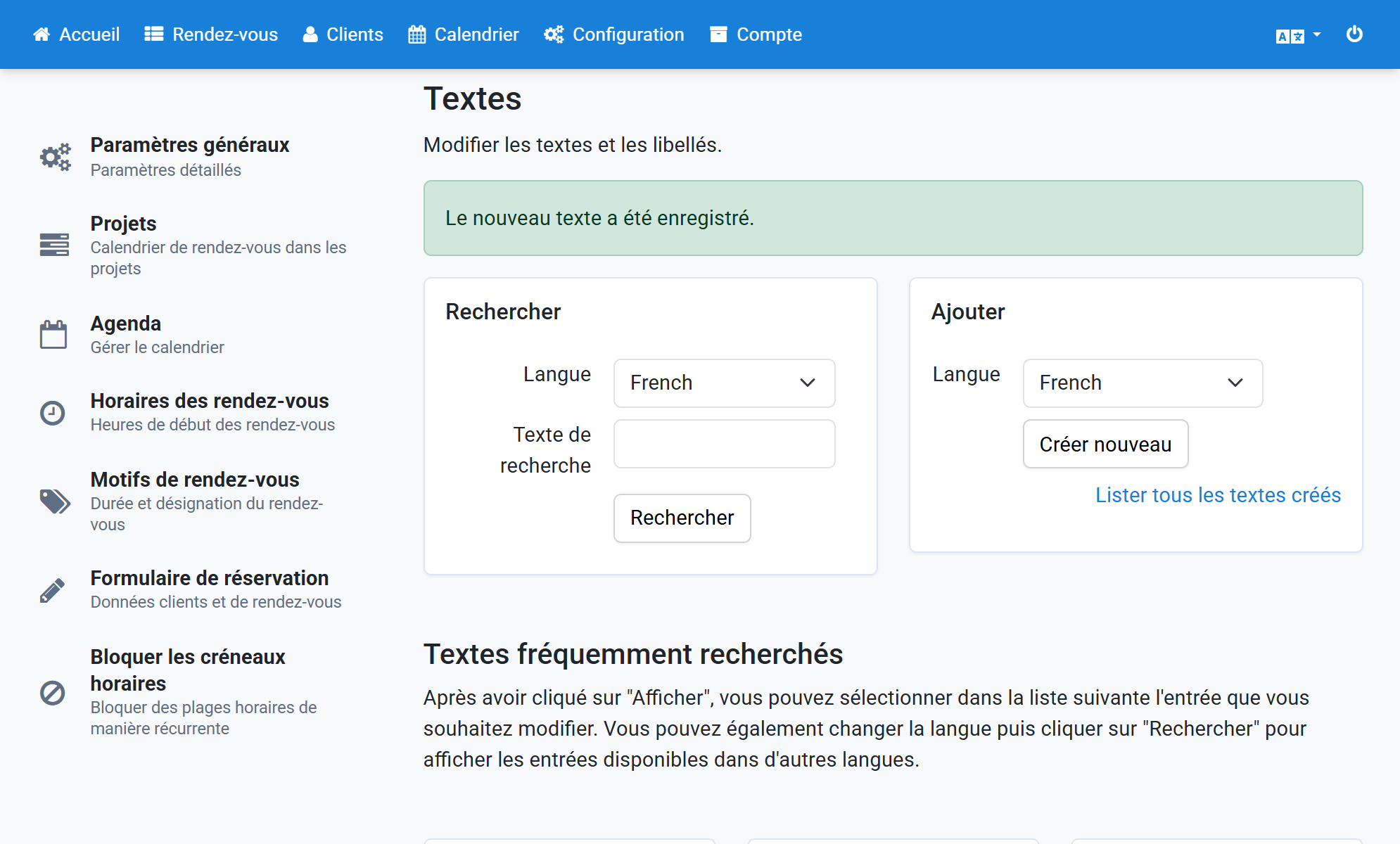
Task: Open the language switcher icon
Action: [1298, 35]
